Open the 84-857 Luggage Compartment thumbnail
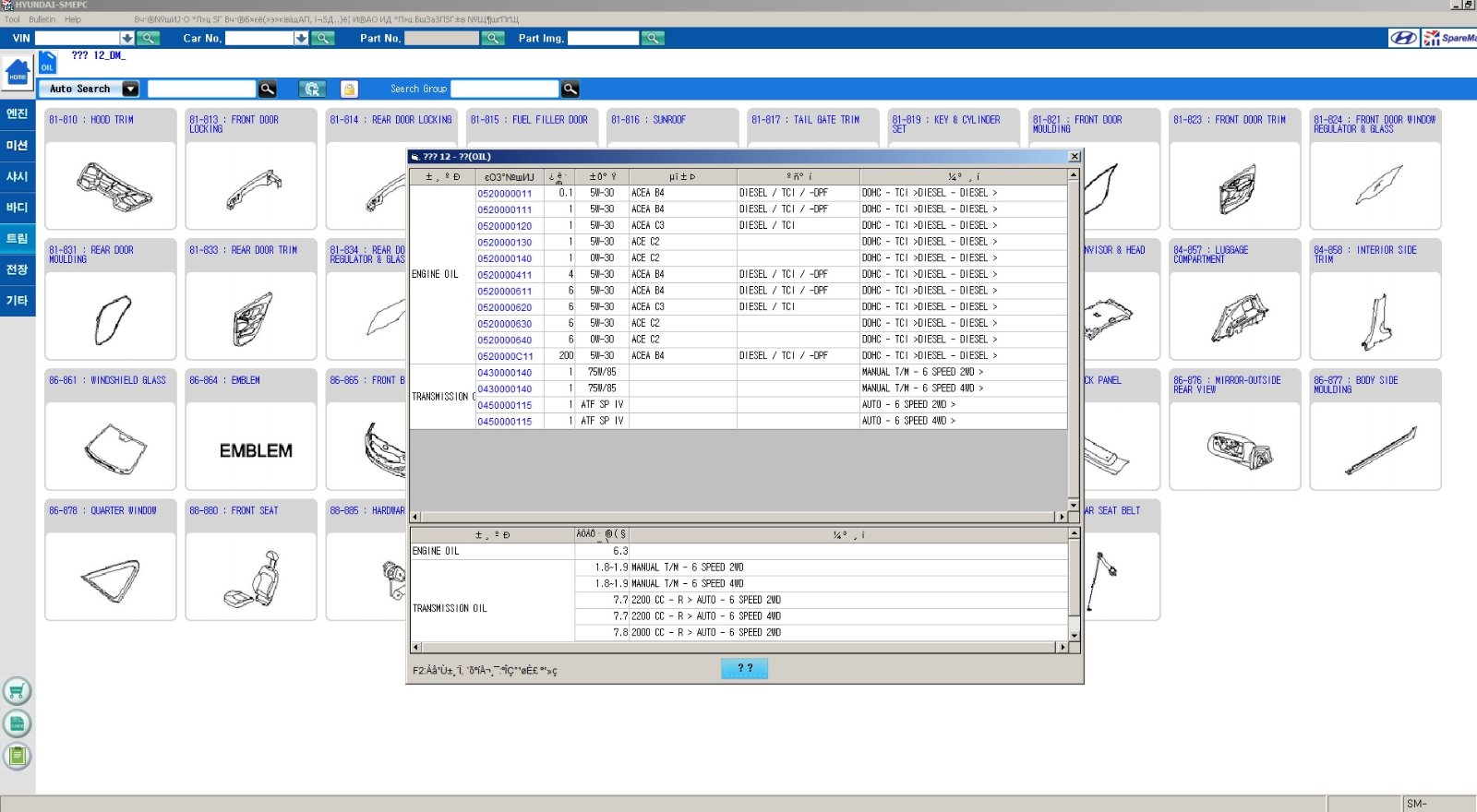 click(1235, 316)
